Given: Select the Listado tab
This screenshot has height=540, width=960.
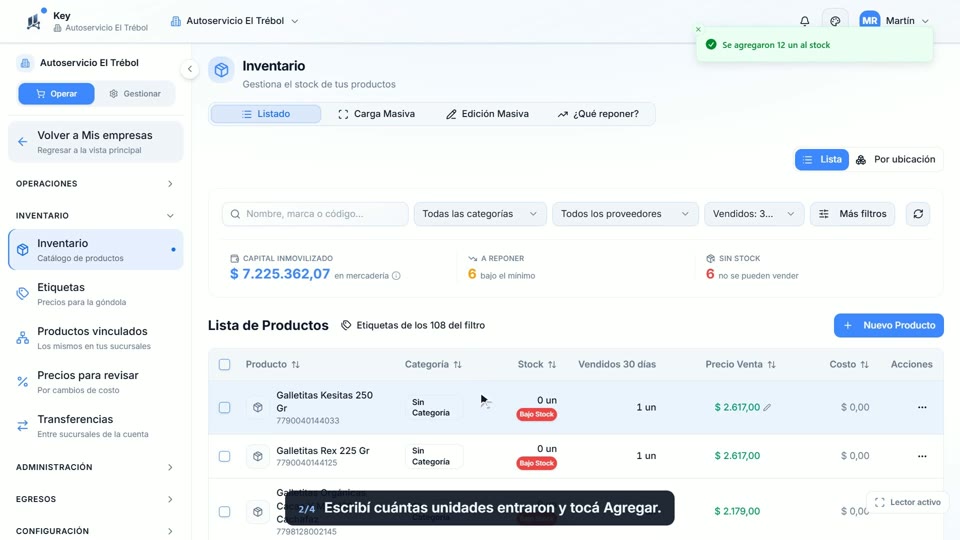Looking at the screenshot, I should (266, 114).
